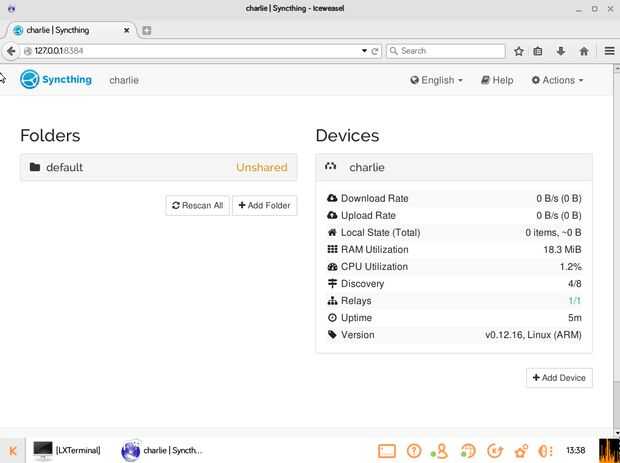Image resolution: width=620 pixels, height=463 pixels.
Task: Click the Add Folder button
Action: point(264,205)
